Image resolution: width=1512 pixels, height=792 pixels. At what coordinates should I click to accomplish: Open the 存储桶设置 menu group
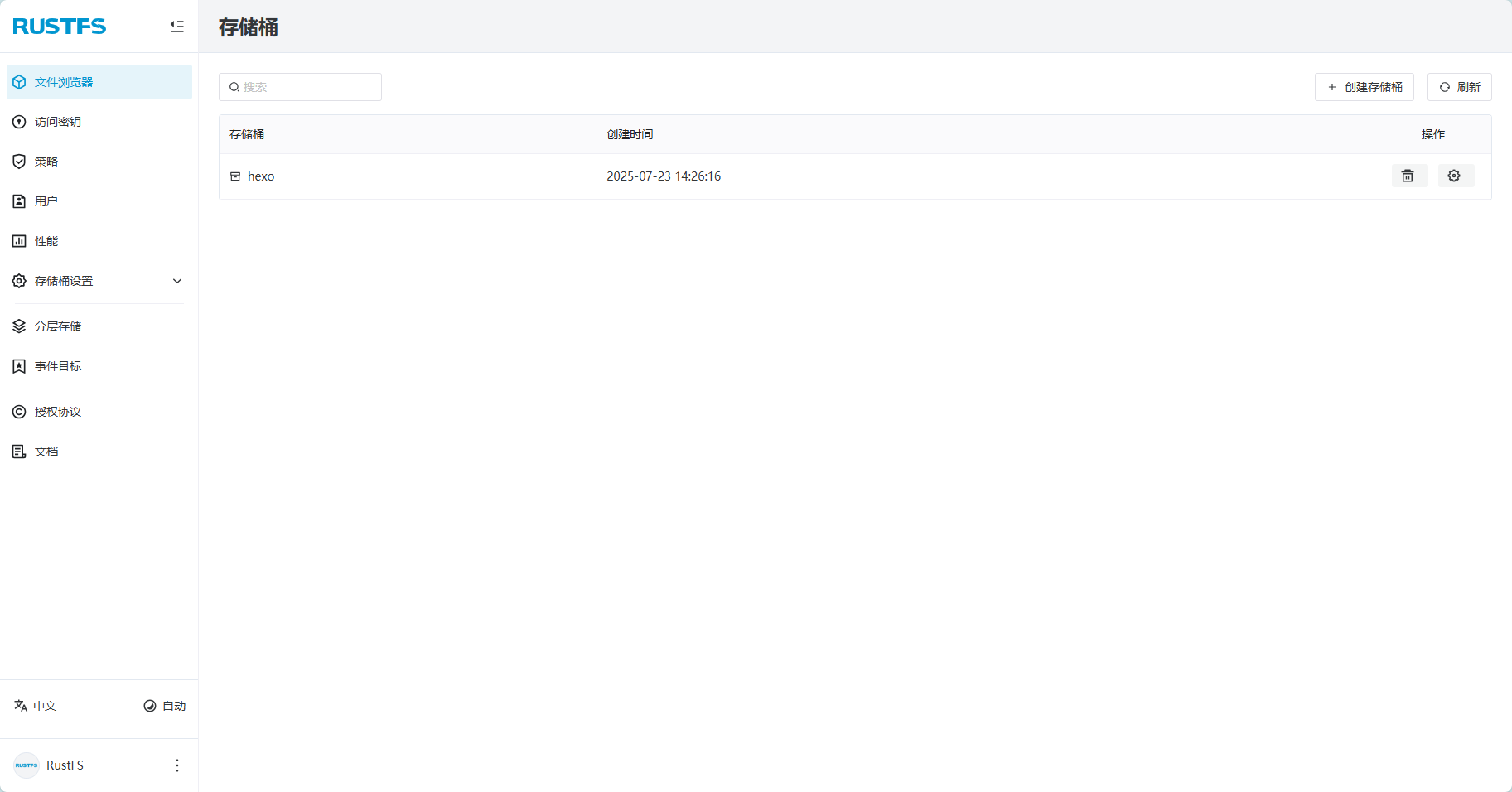[64, 281]
